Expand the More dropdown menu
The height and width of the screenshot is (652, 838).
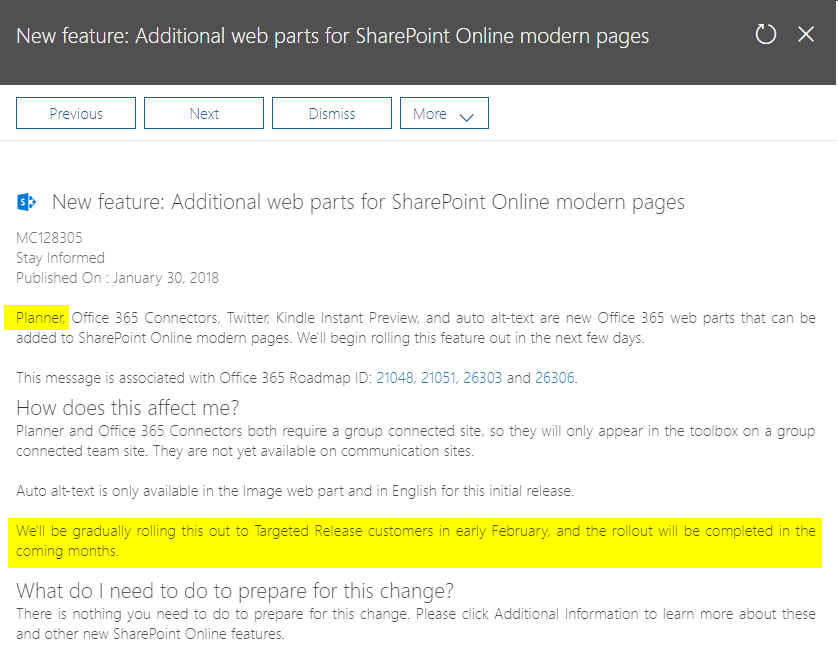pyautogui.click(x=444, y=113)
